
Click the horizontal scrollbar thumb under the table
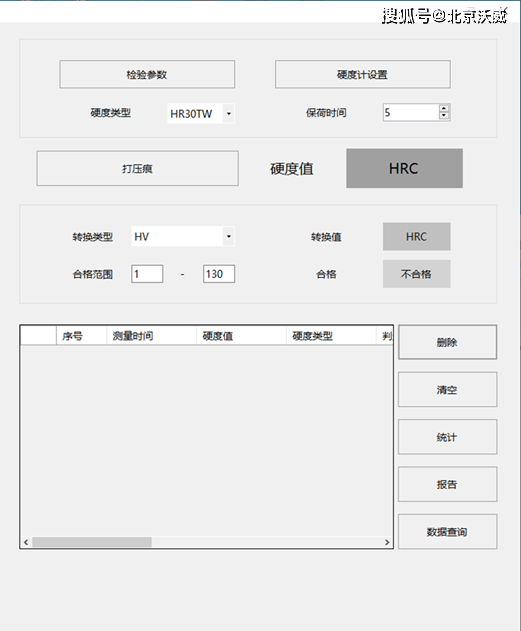[x=92, y=542]
